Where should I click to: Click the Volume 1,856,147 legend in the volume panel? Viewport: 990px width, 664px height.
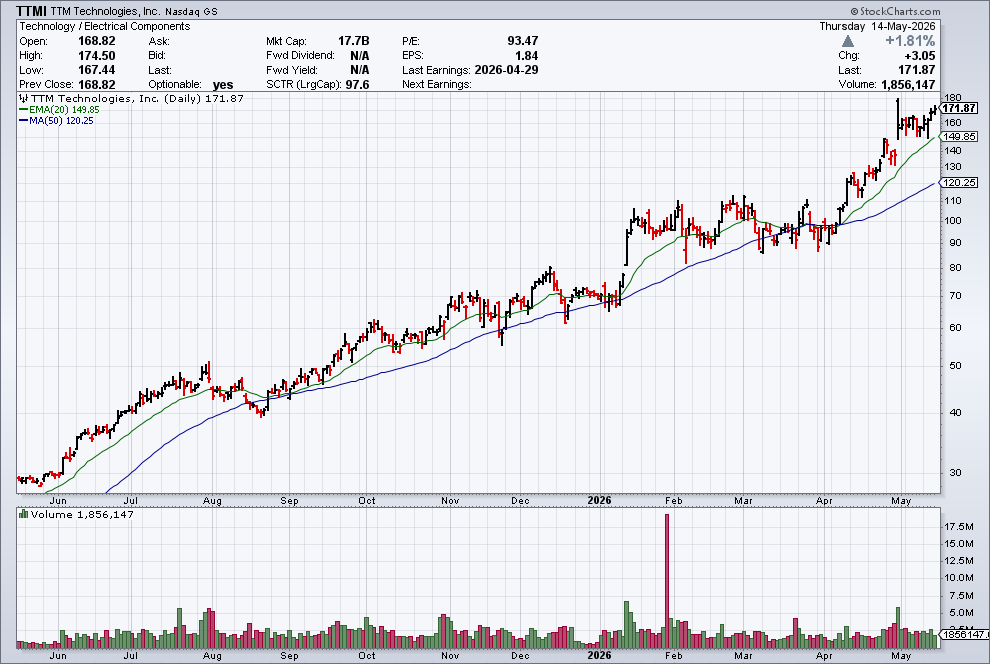[x=82, y=514]
